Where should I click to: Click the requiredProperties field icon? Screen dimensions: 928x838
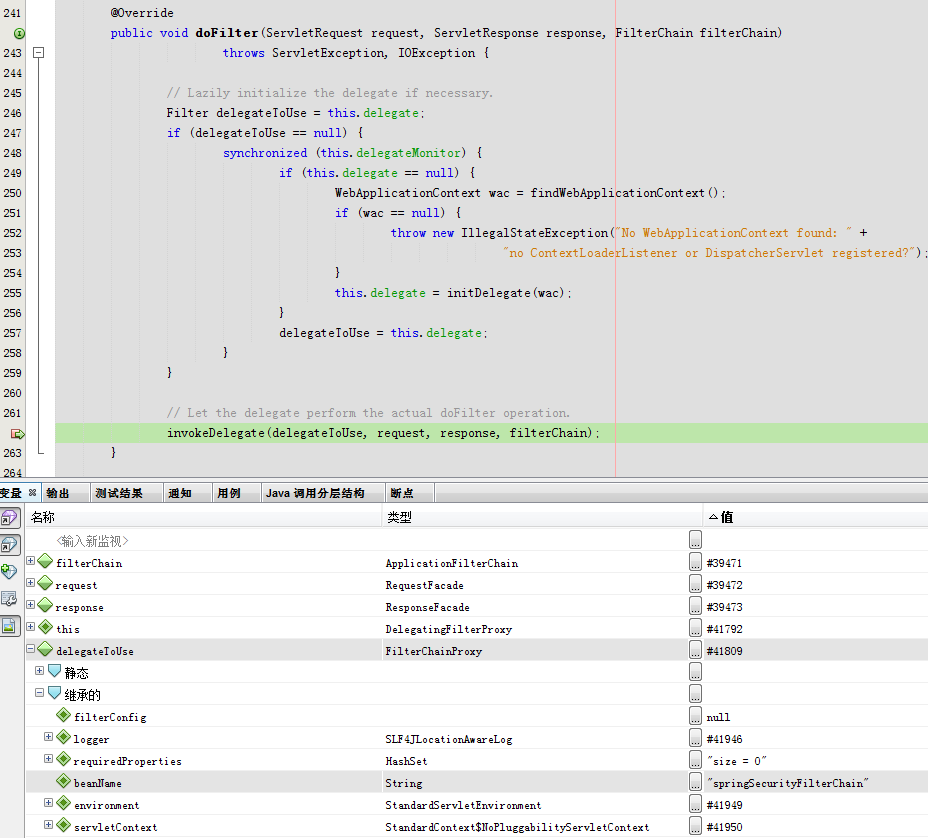63,759
